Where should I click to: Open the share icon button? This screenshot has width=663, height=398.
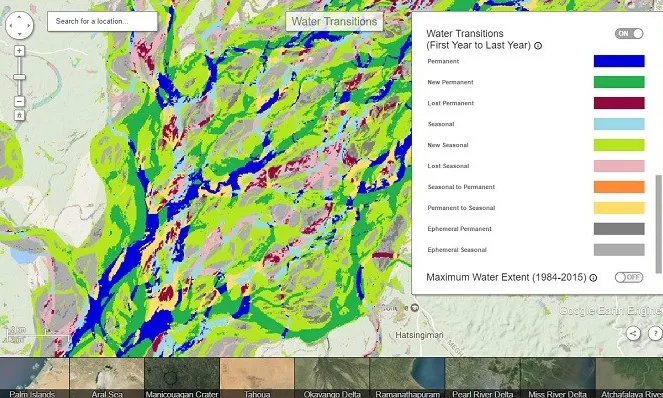point(633,333)
